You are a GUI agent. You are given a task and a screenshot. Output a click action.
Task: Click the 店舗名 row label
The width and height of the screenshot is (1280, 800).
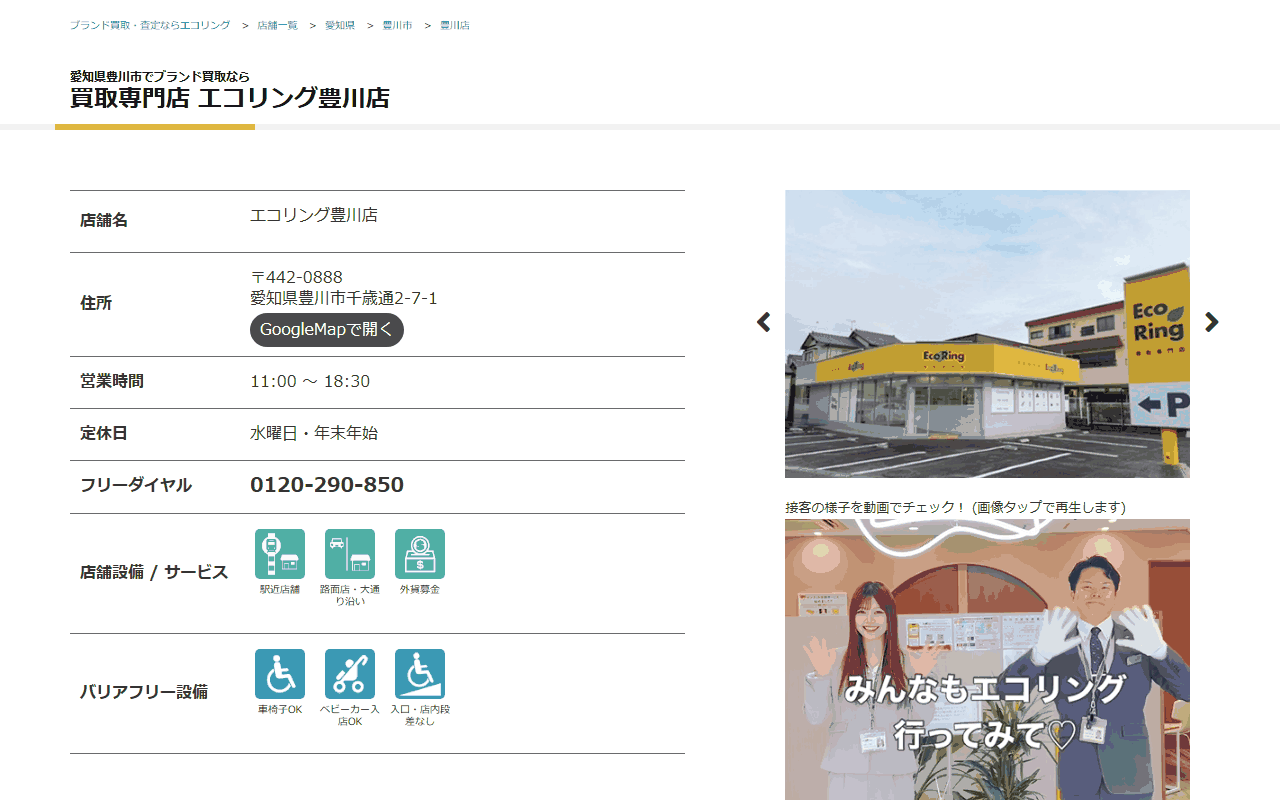104,220
